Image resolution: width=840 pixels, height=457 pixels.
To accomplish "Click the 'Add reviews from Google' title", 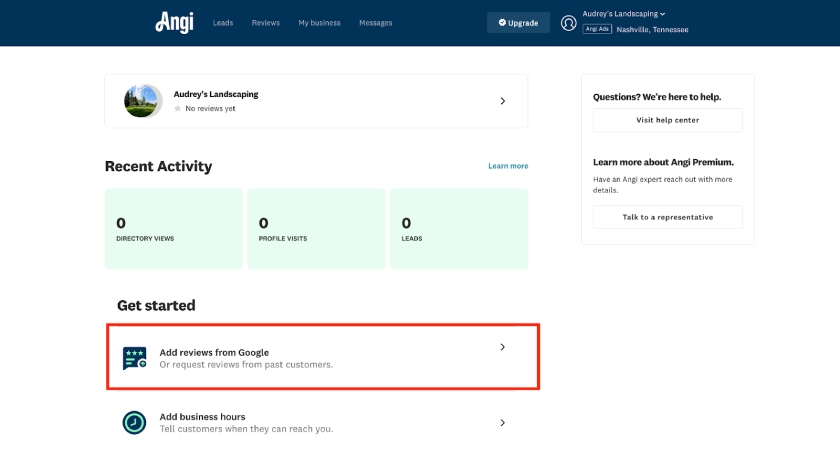I will 214,353.
